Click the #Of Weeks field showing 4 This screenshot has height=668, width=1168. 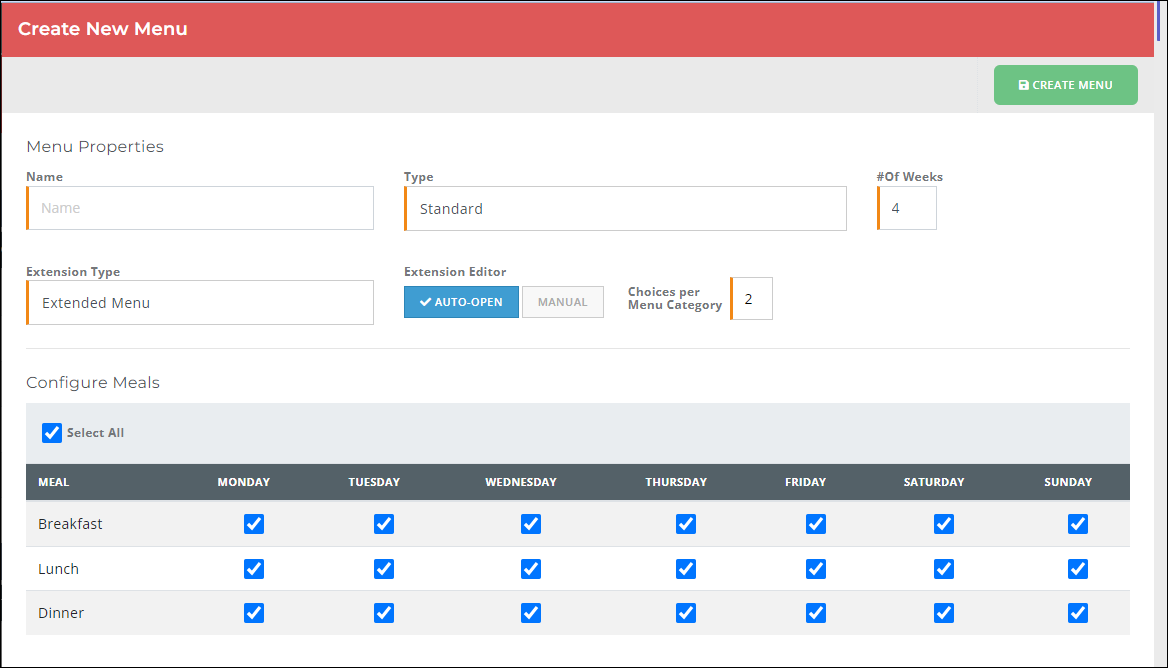click(907, 208)
